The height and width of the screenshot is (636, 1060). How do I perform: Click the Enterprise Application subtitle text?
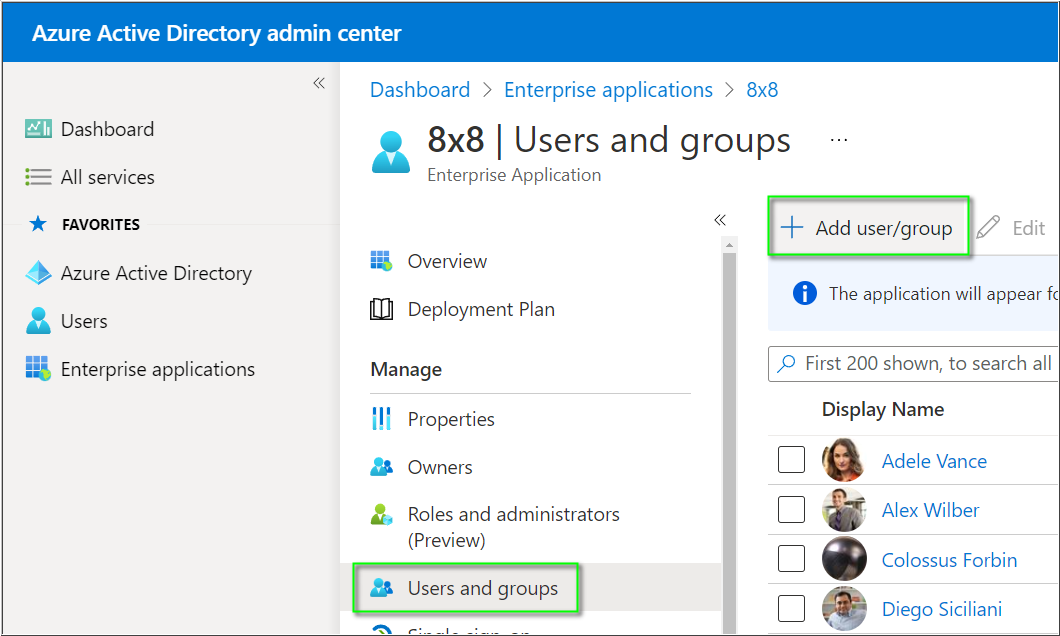click(514, 175)
